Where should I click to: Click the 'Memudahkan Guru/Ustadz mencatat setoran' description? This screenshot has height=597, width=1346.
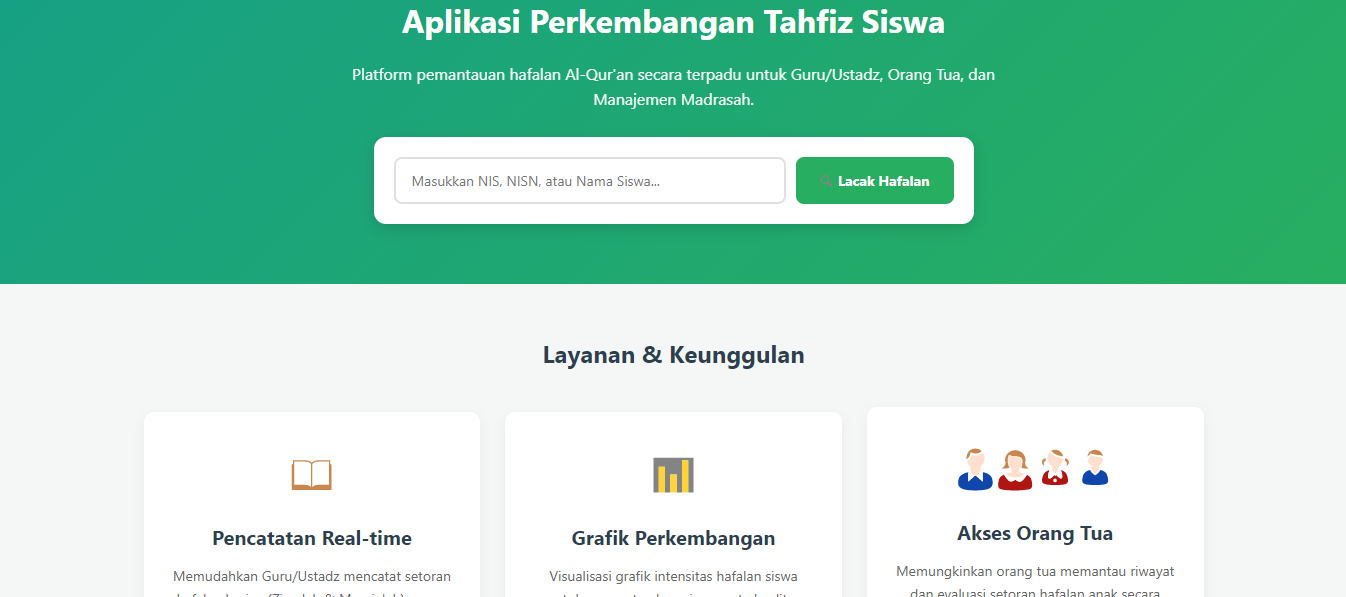coord(312,583)
